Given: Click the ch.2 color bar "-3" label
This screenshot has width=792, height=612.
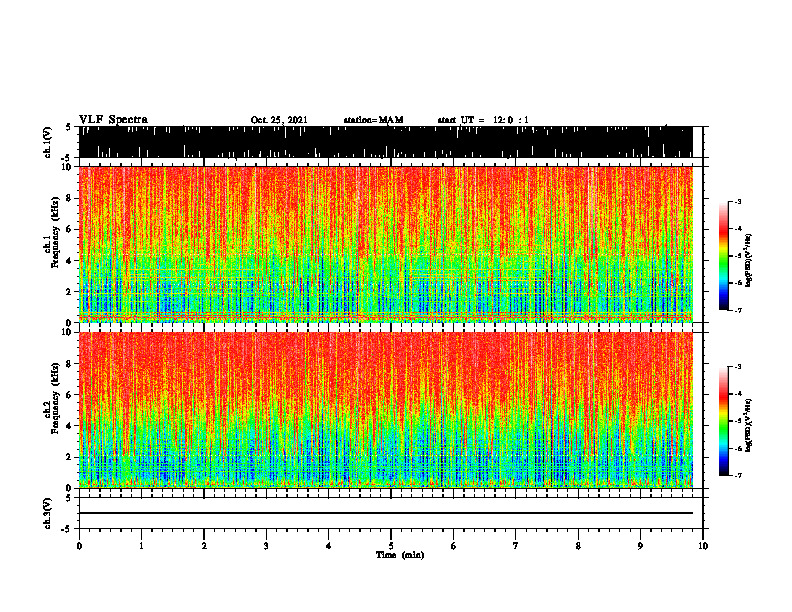Looking at the screenshot, I should [737, 367].
